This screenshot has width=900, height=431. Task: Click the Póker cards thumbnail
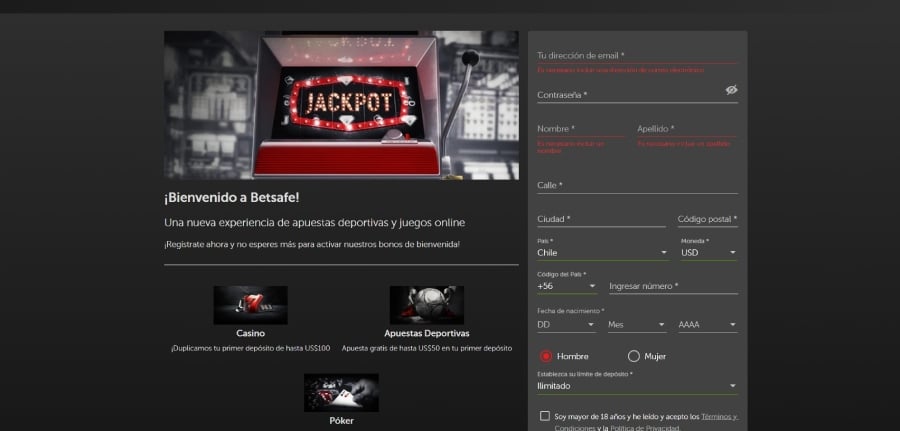[341, 393]
